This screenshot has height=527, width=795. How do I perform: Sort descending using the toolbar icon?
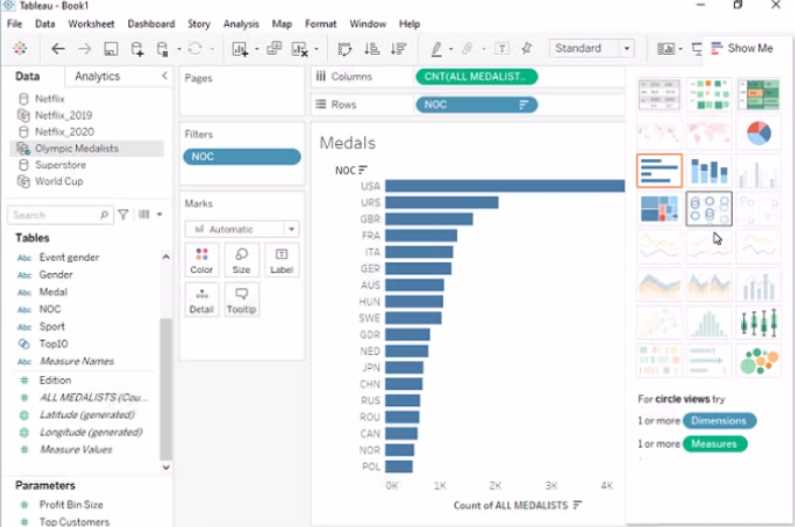398,48
